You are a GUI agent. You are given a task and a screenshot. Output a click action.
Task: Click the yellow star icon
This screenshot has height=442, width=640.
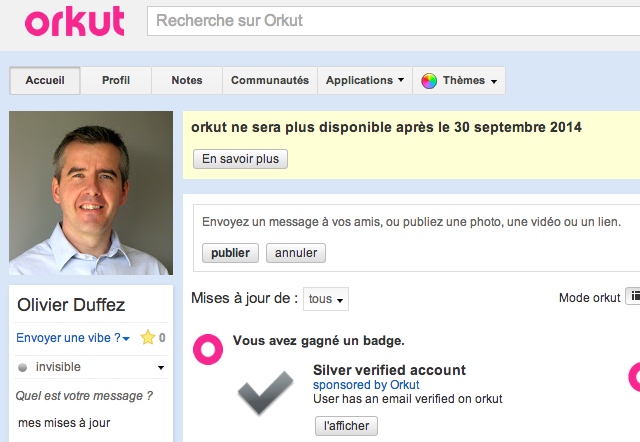(148, 338)
